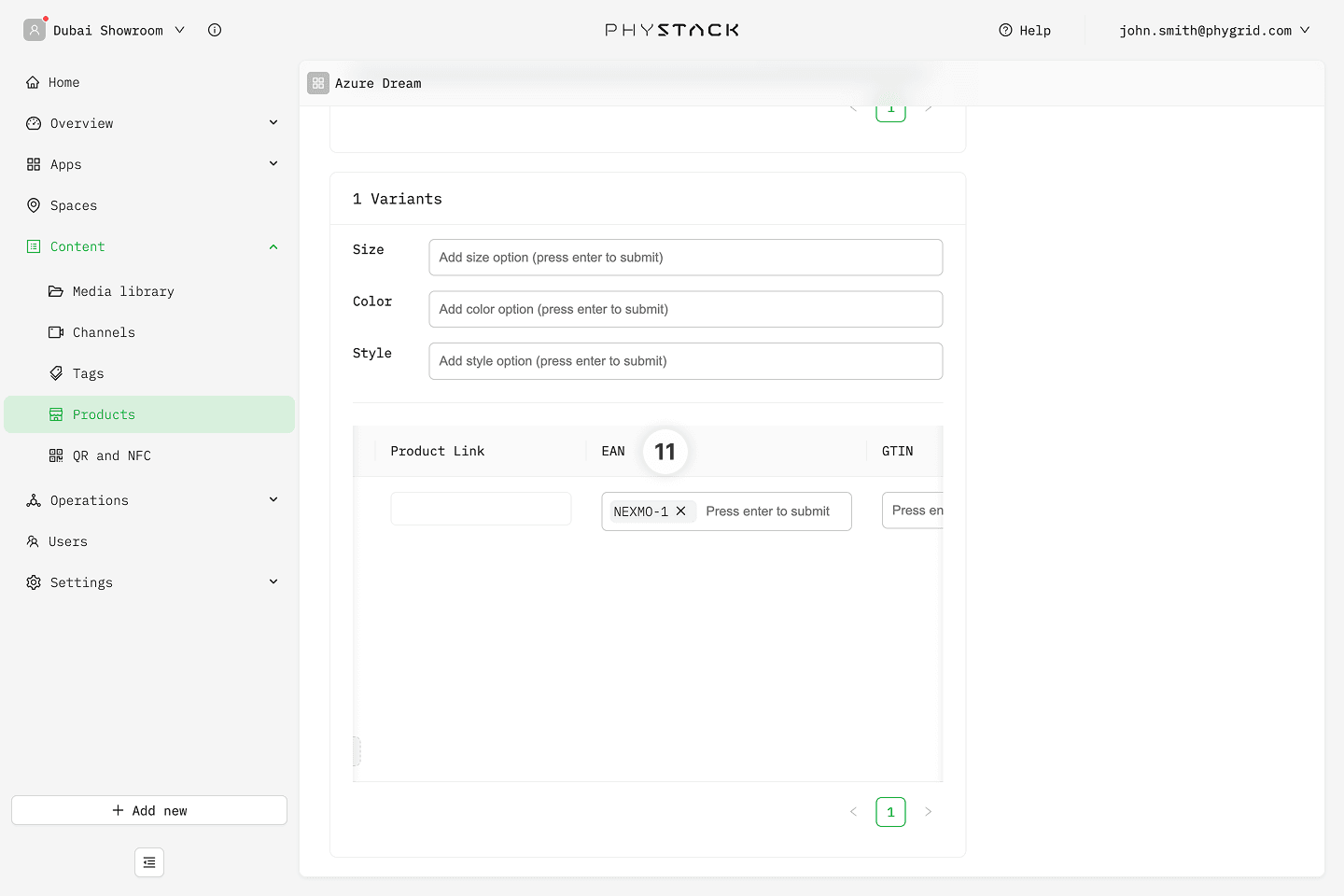The height and width of the screenshot is (896, 1344).
Task: Click the Spaces location pin icon
Action: click(34, 205)
